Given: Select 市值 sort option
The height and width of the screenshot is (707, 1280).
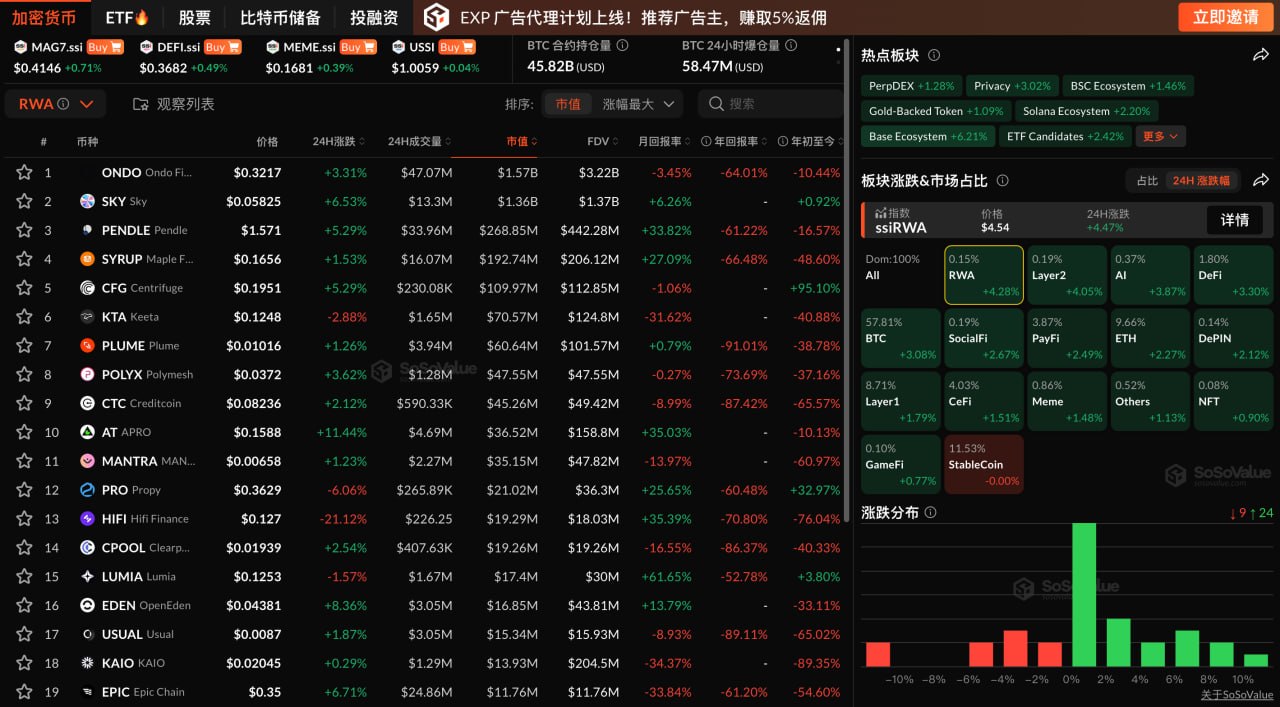Looking at the screenshot, I should coord(568,104).
